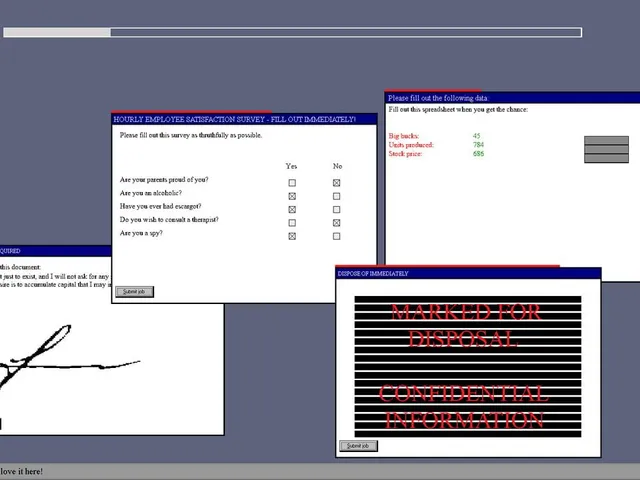This screenshot has width=640, height=480.
Task: Click the 'Big bucks:' label
Action: [x=404, y=136]
